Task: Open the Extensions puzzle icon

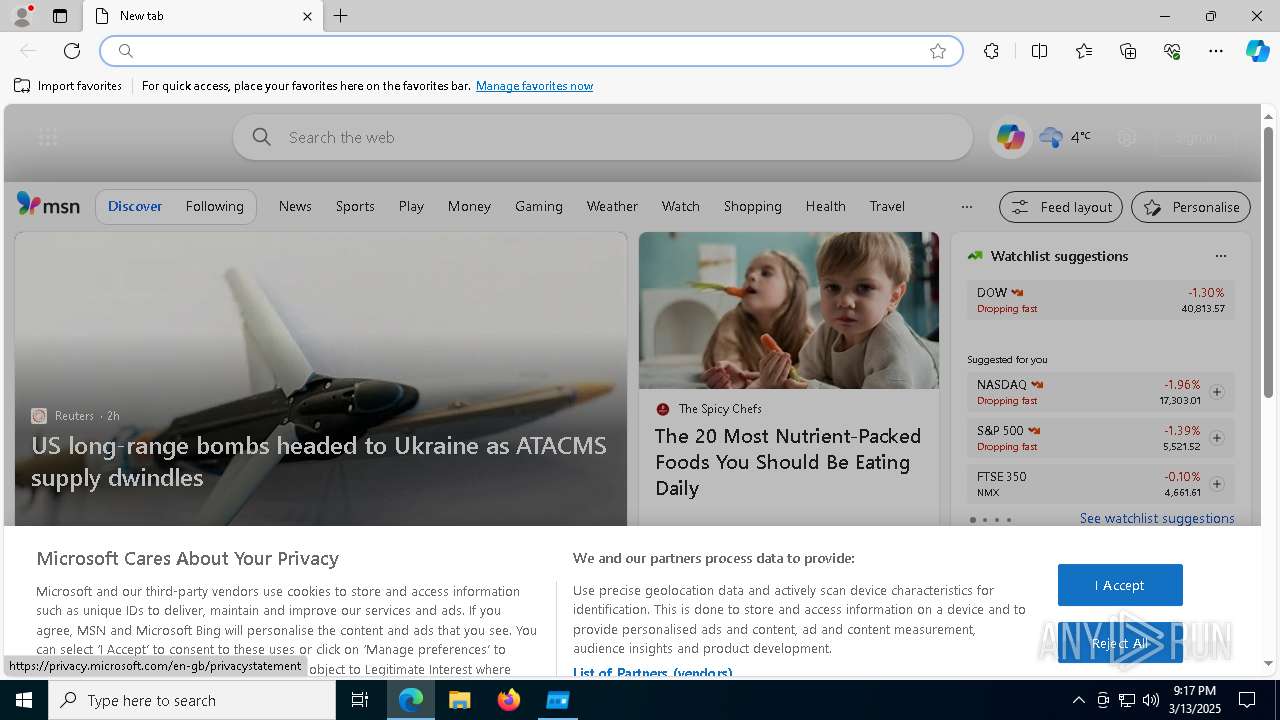Action: pyautogui.click(x=991, y=51)
